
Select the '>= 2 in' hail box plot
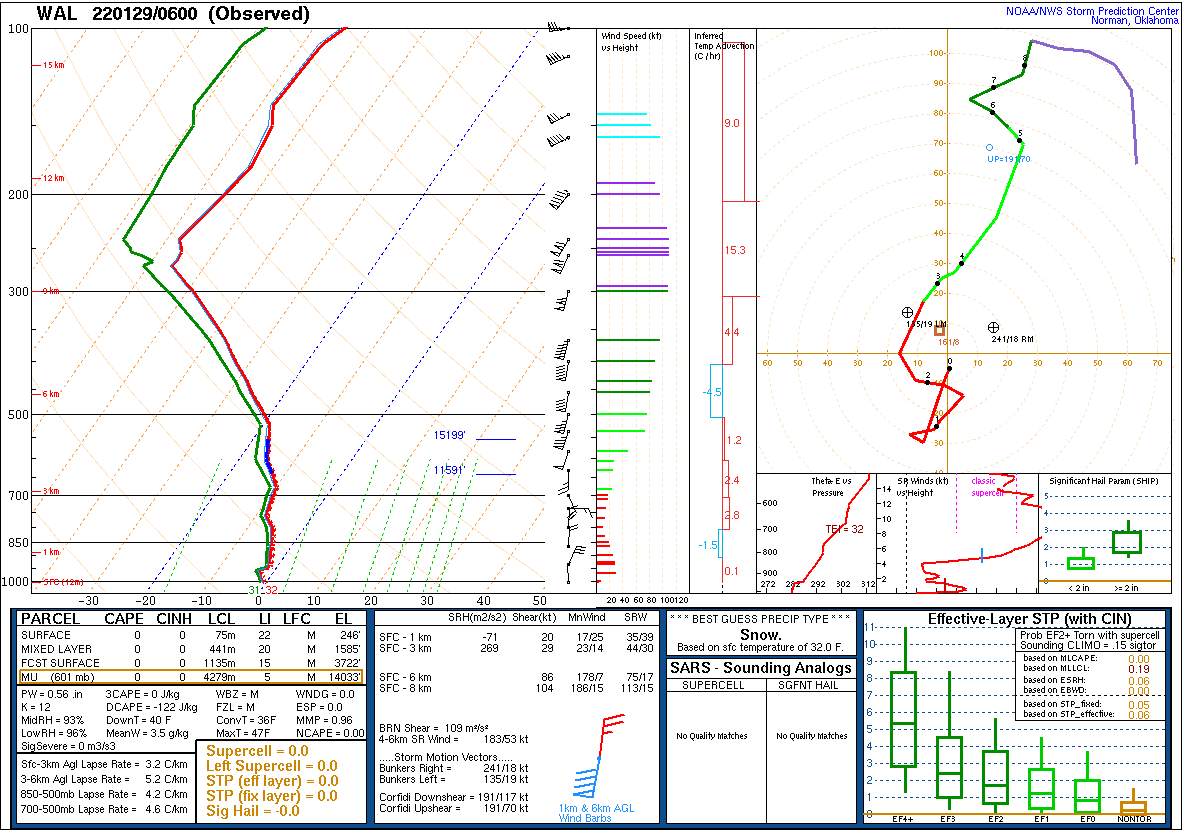(1127, 541)
